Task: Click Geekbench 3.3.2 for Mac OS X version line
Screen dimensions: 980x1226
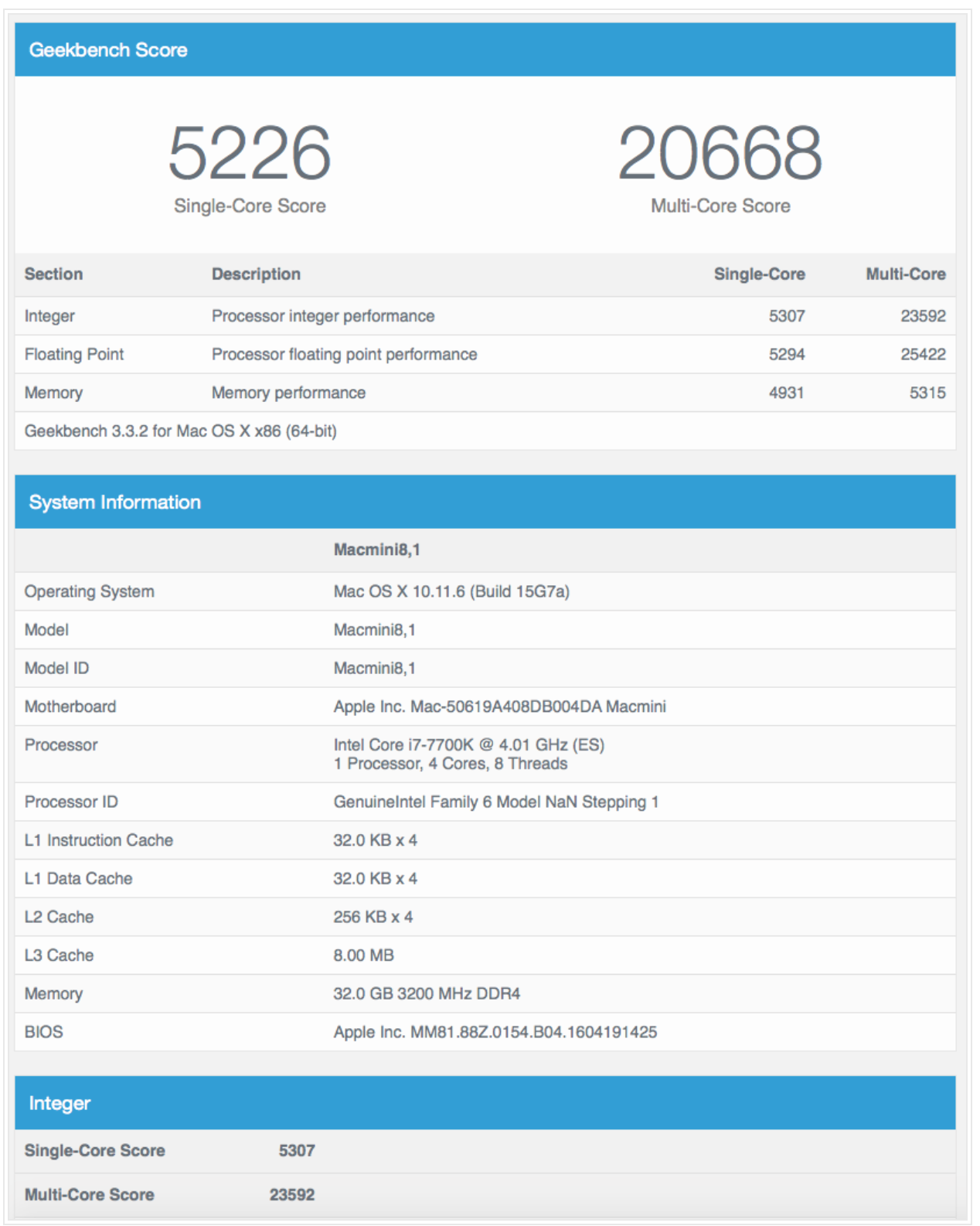Action: [181, 431]
